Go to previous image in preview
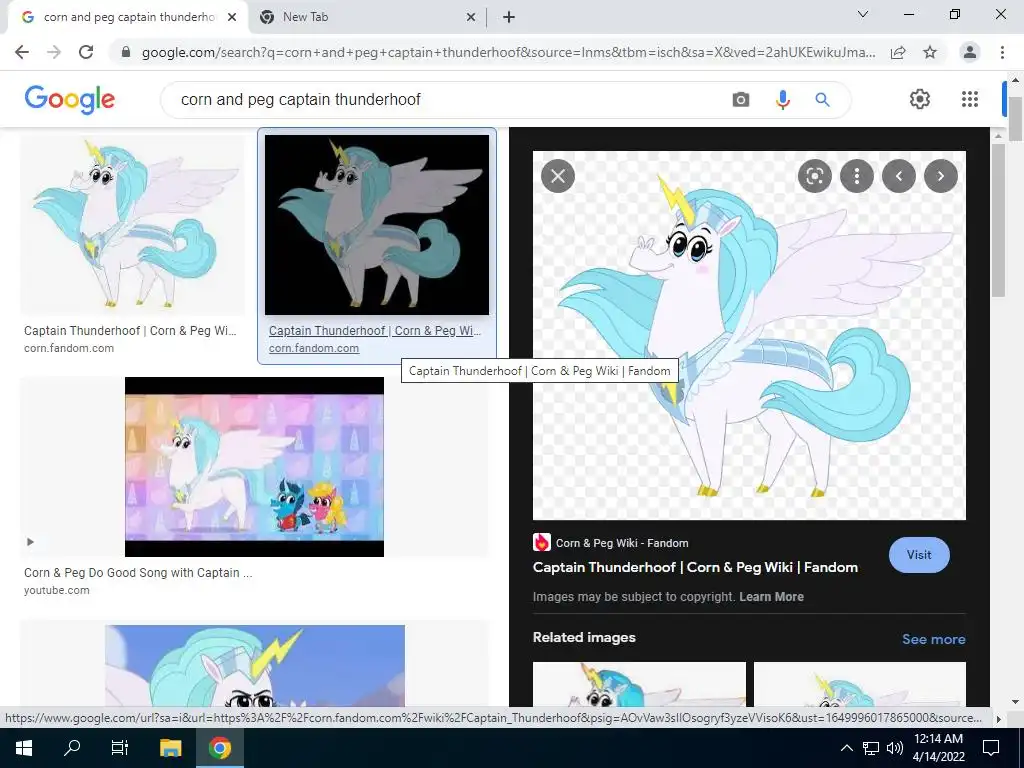This screenshot has height=768, width=1024. click(x=899, y=176)
